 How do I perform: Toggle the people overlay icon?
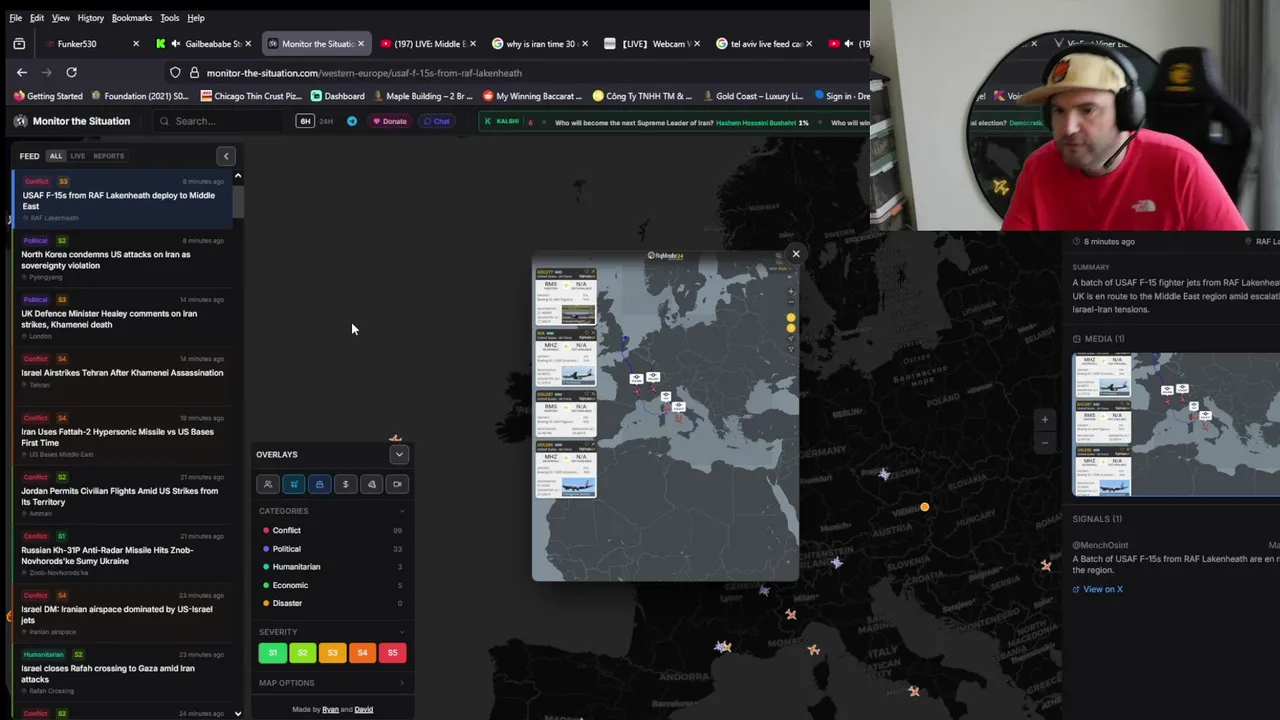268,484
